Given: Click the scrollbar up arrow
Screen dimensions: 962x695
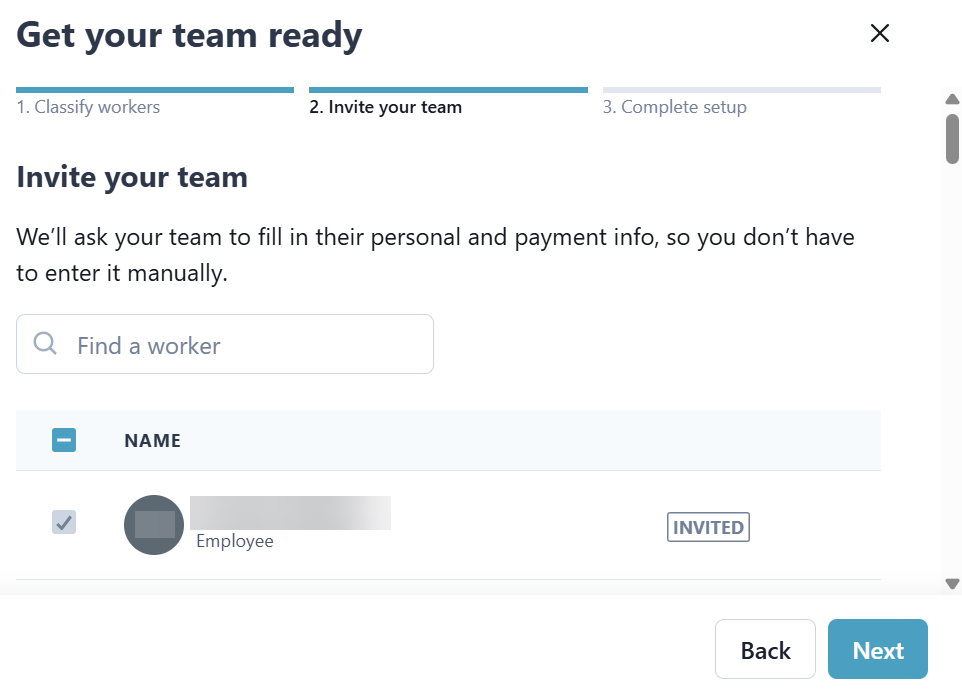Looking at the screenshot, I should point(952,99).
